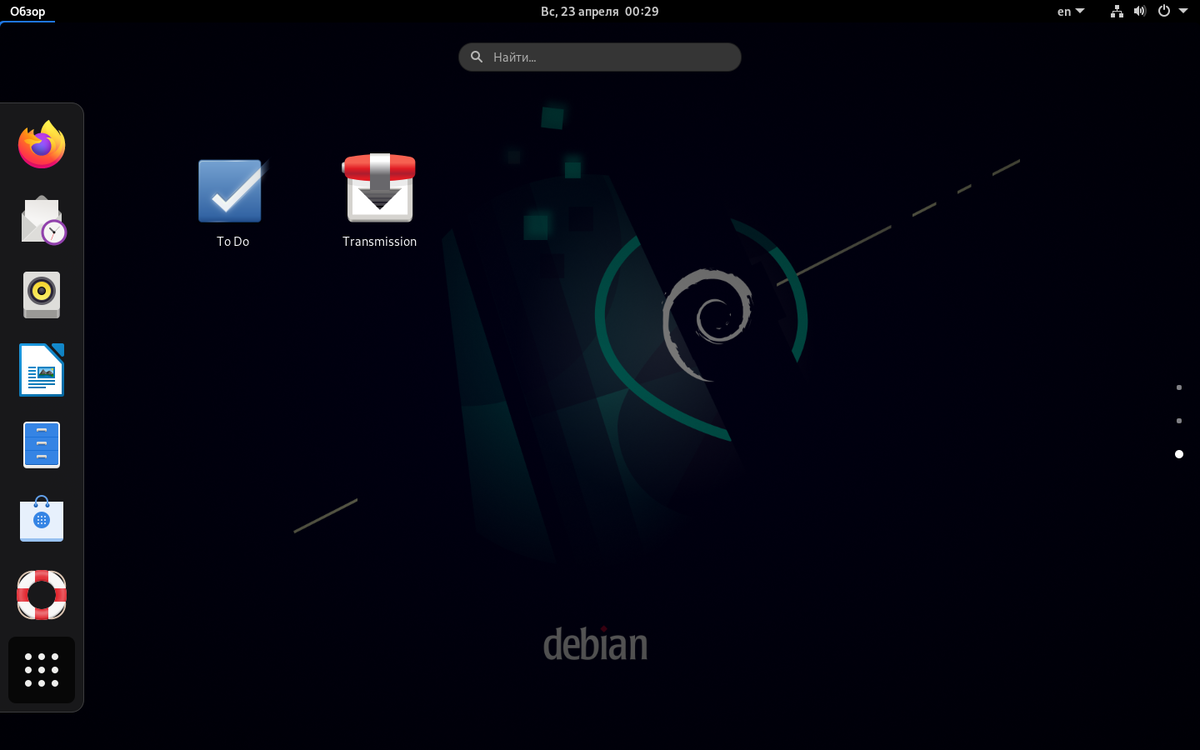
Task: Launch the Evolution mail client
Action: click(41, 219)
